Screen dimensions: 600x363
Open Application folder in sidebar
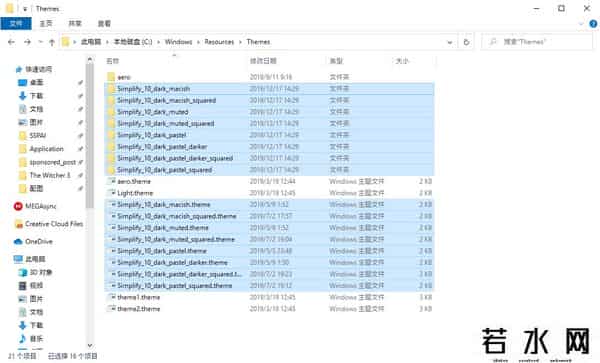tap(46, 149)
